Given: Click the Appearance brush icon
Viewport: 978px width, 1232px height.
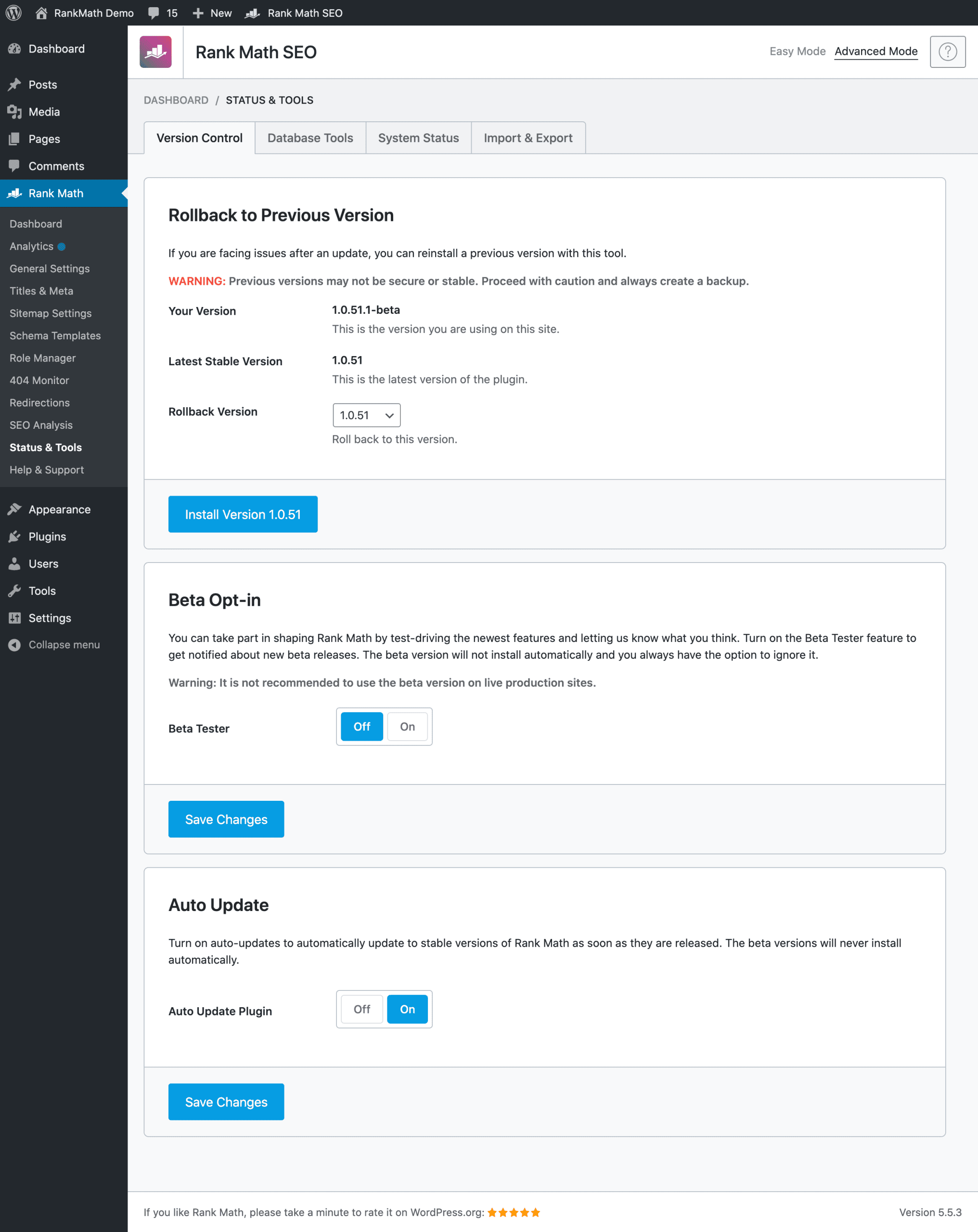Looking at the screenshot, I should click(15, 509).
